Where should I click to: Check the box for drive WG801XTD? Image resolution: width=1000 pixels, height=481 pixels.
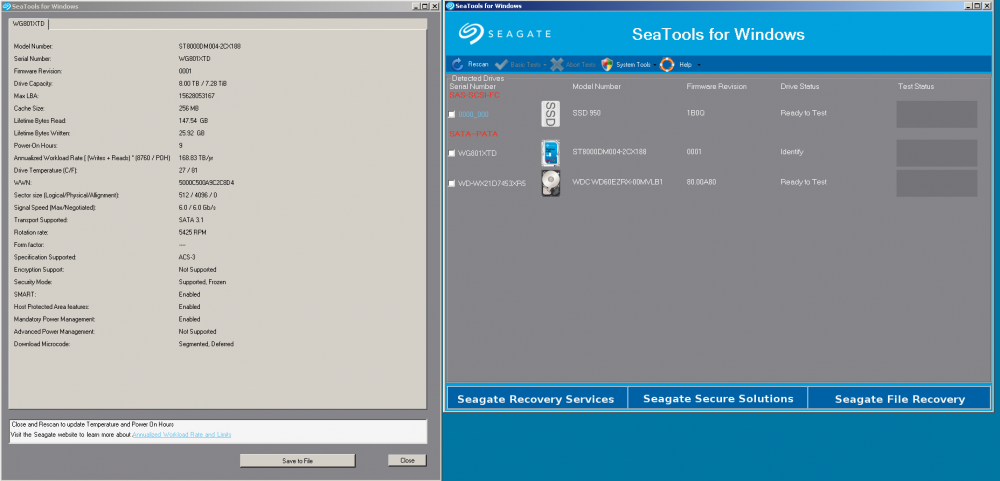452,154
